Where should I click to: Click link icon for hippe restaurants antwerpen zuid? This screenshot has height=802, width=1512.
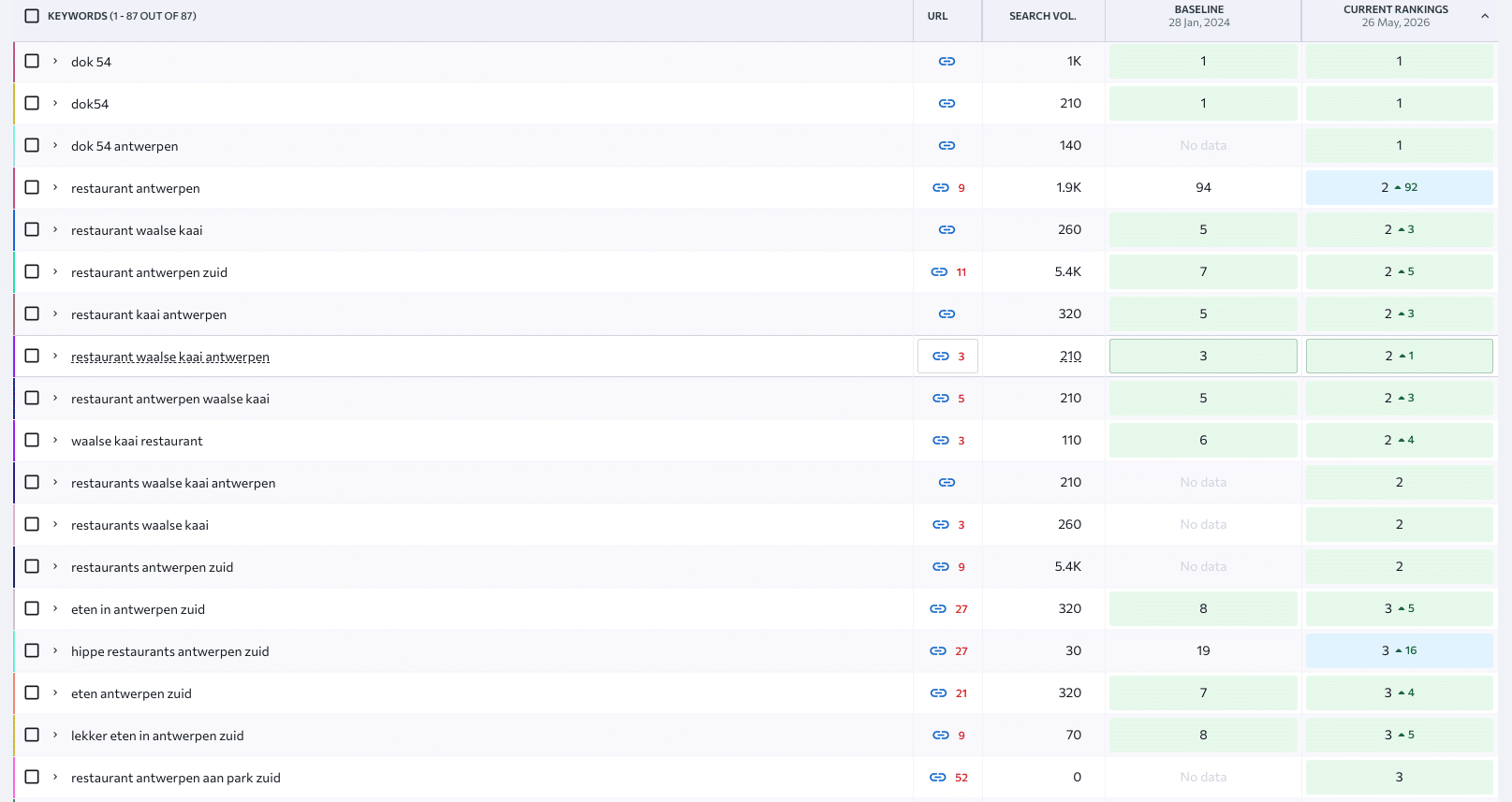(938, 651)
